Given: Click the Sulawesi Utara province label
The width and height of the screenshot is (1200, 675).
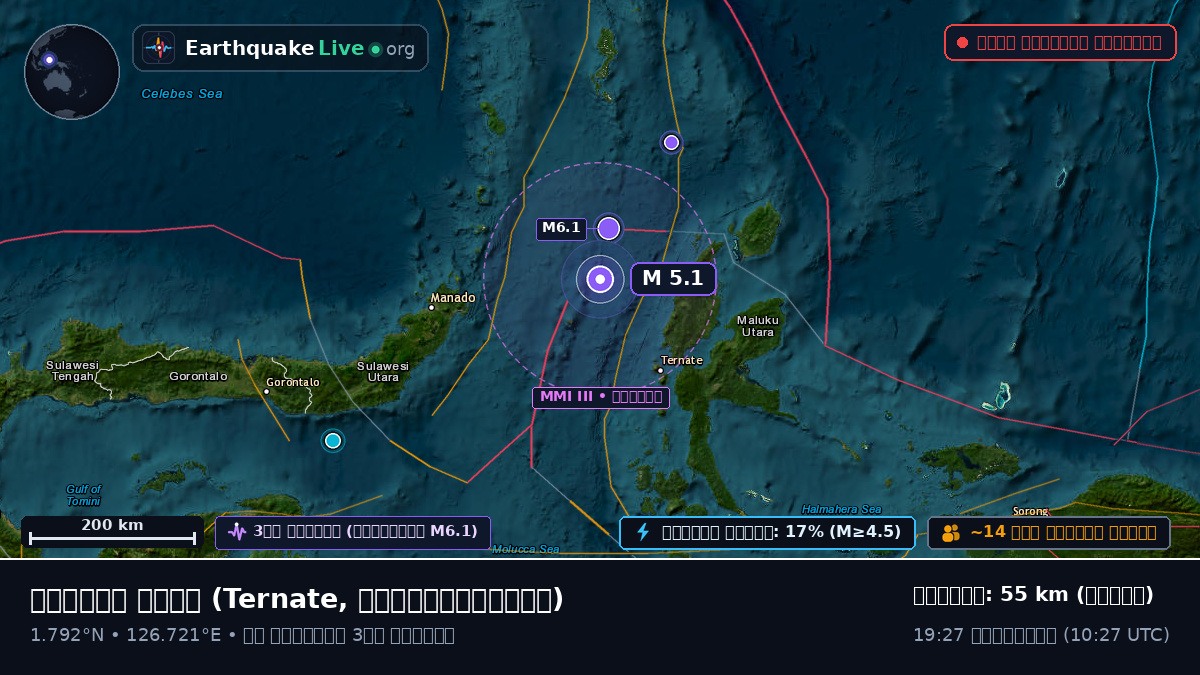Looking at the screenshot, I should pyautogui.click(x=383, y=372).
